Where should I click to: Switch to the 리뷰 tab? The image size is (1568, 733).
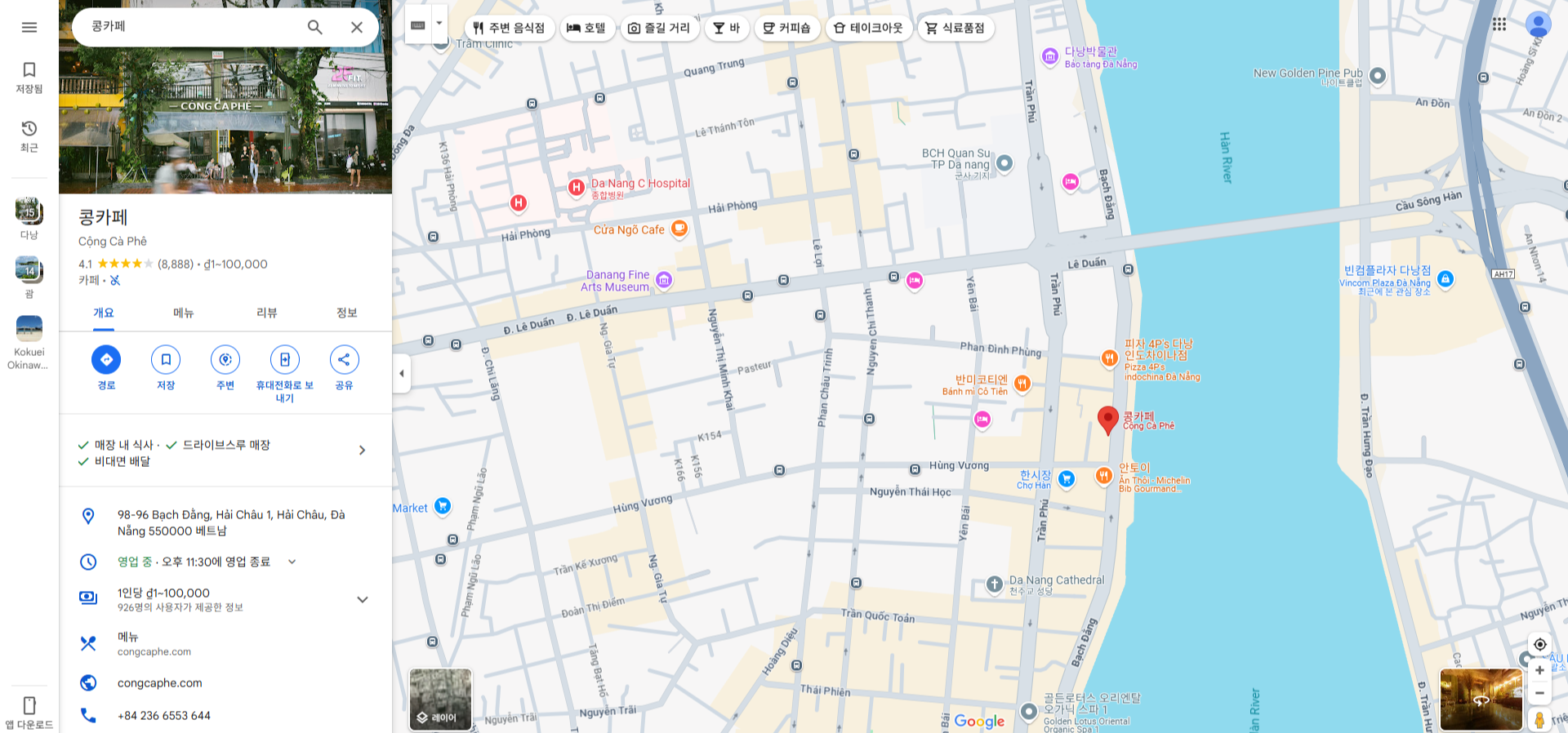(267, 313)
